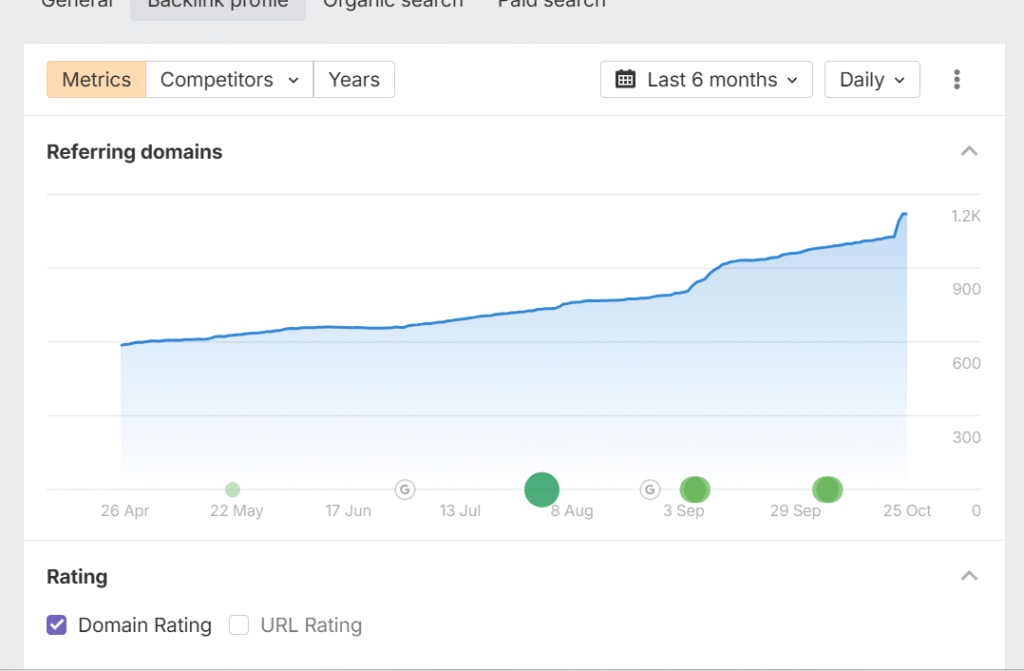
Task: Click the Google update icon near 17 Jun
Action: pyautogui.click(x=405, y=490)
